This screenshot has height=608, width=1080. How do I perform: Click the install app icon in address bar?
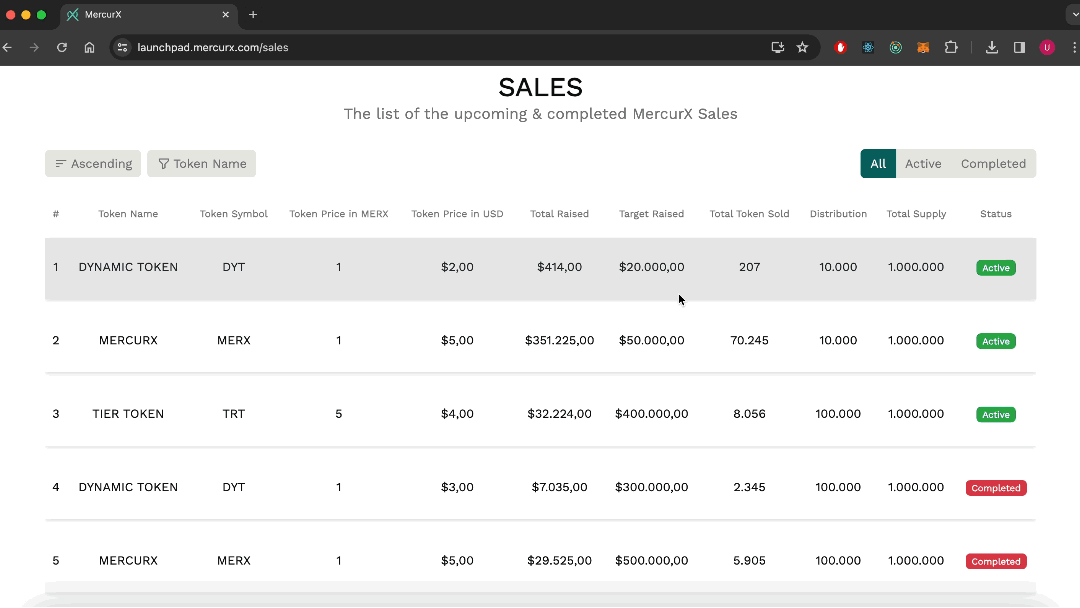click(x=778, y=48)
